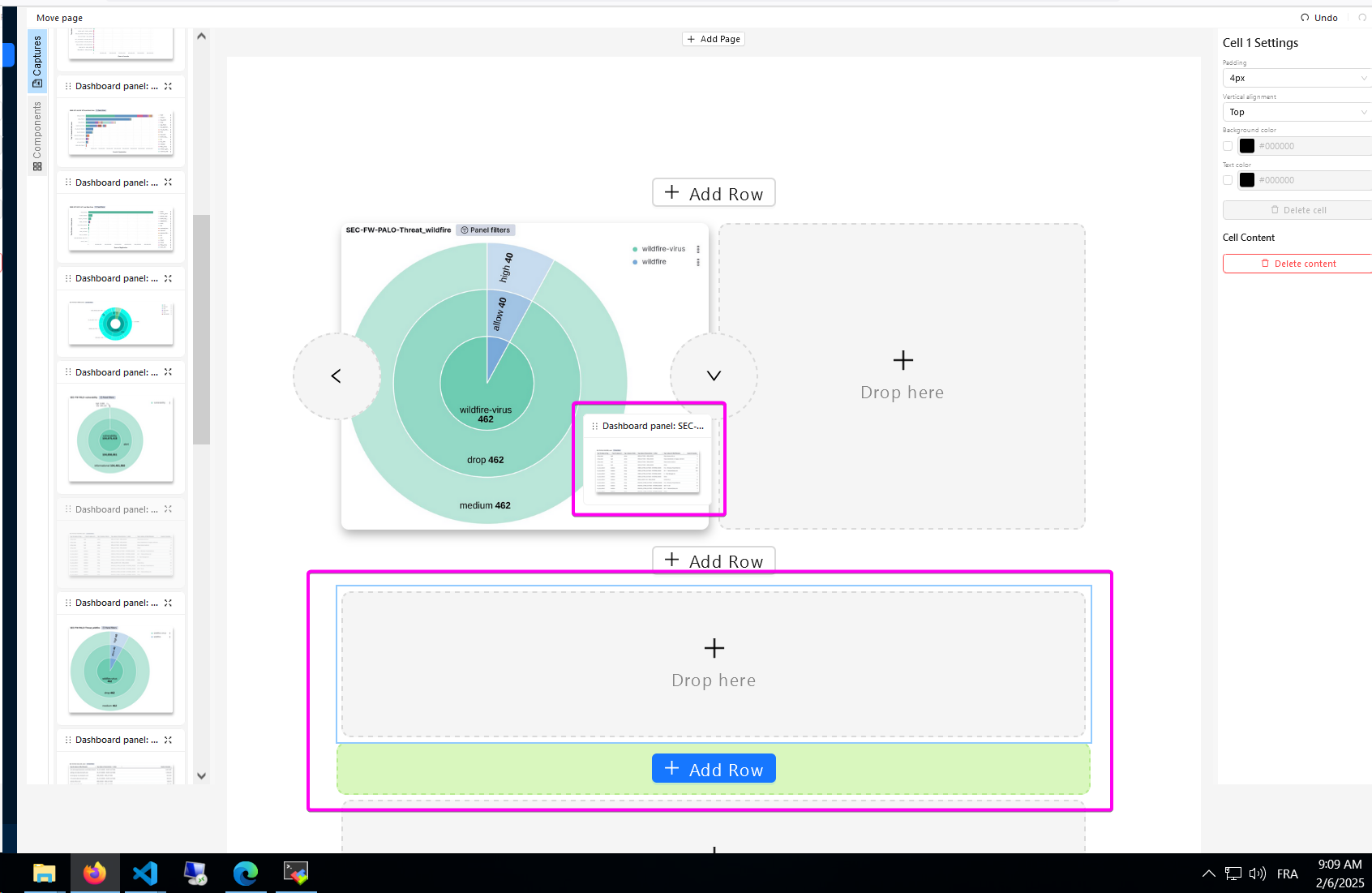This screenshot has height=893, width=1372.
Task: Expand the first Dashboard panel capture fullscreen
Action: click(168, 86)
